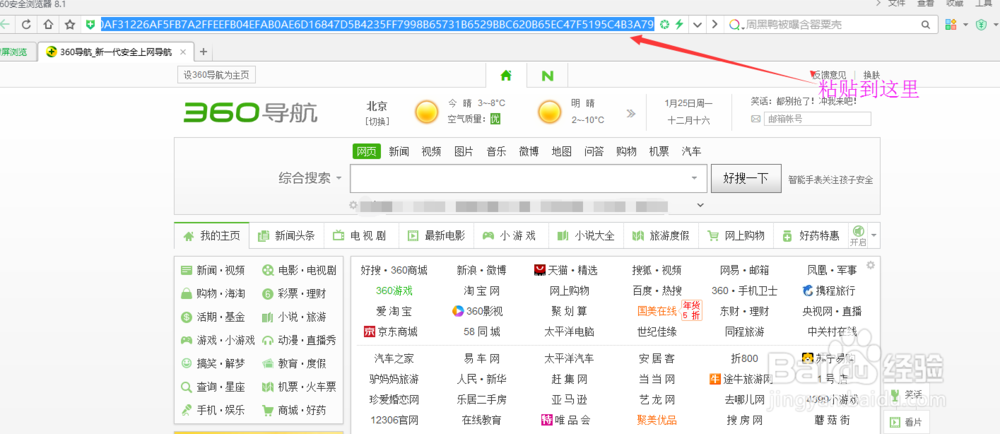The height and width of the screenshot is (434, 1000).
Task: Open search suggestions dropdown in main search box
Action: point(695,178)
